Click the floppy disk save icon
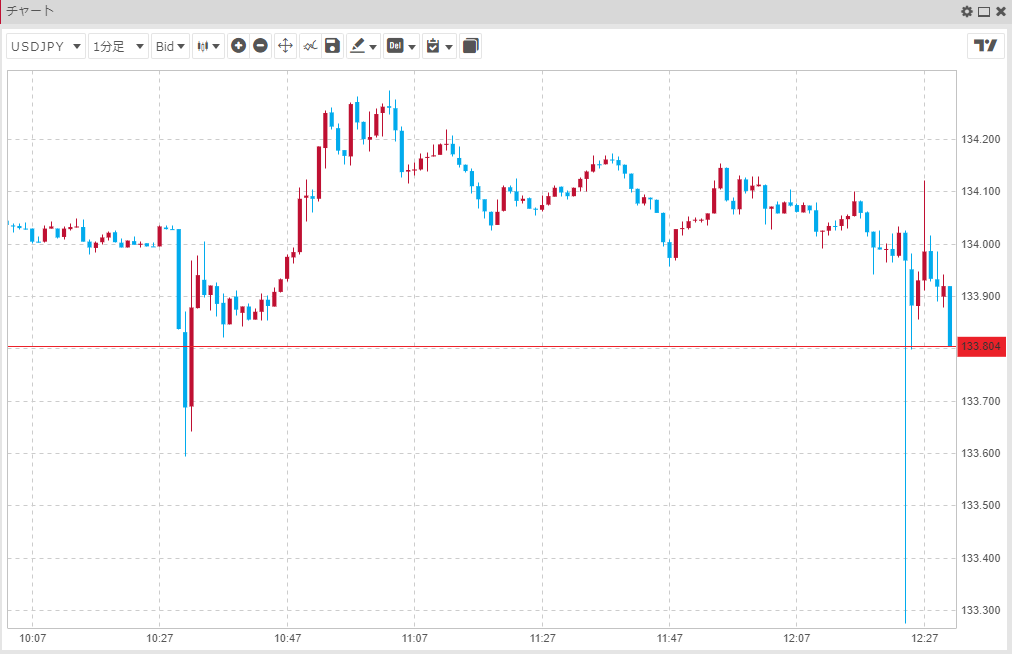The height and width of the screenshot is (654, 1012). pos(332,46)
